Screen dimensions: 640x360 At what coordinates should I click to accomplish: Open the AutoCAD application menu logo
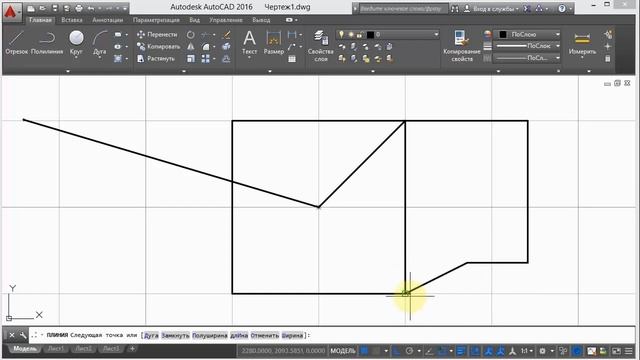(11, 12)
